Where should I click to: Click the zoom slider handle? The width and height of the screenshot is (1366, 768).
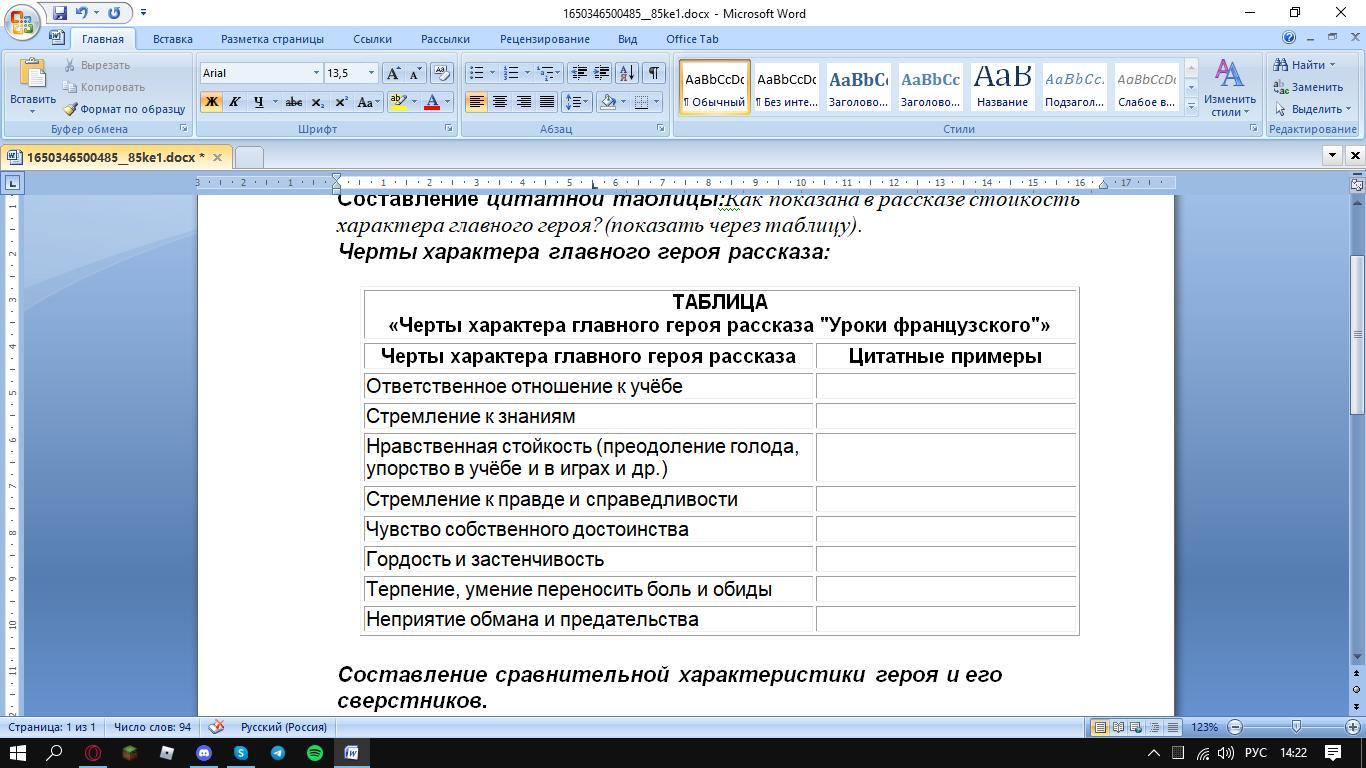point(1296,727)
